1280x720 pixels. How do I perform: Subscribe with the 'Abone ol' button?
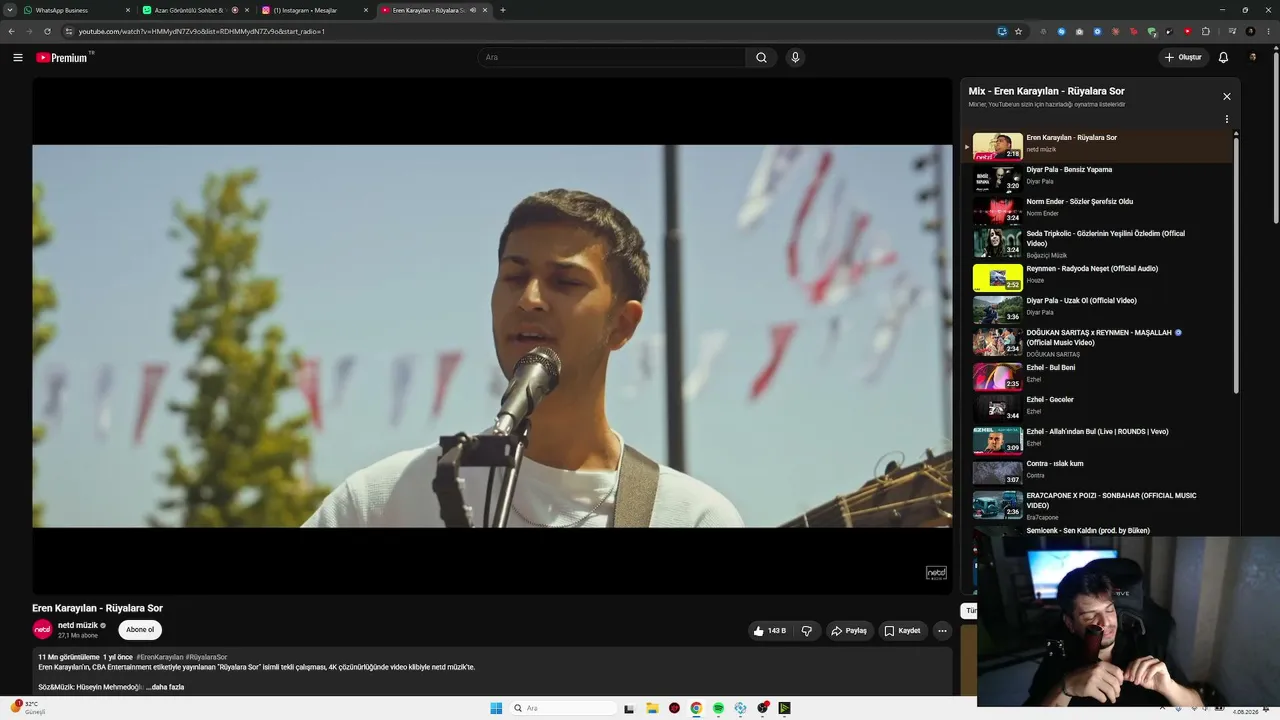point(140,630)
